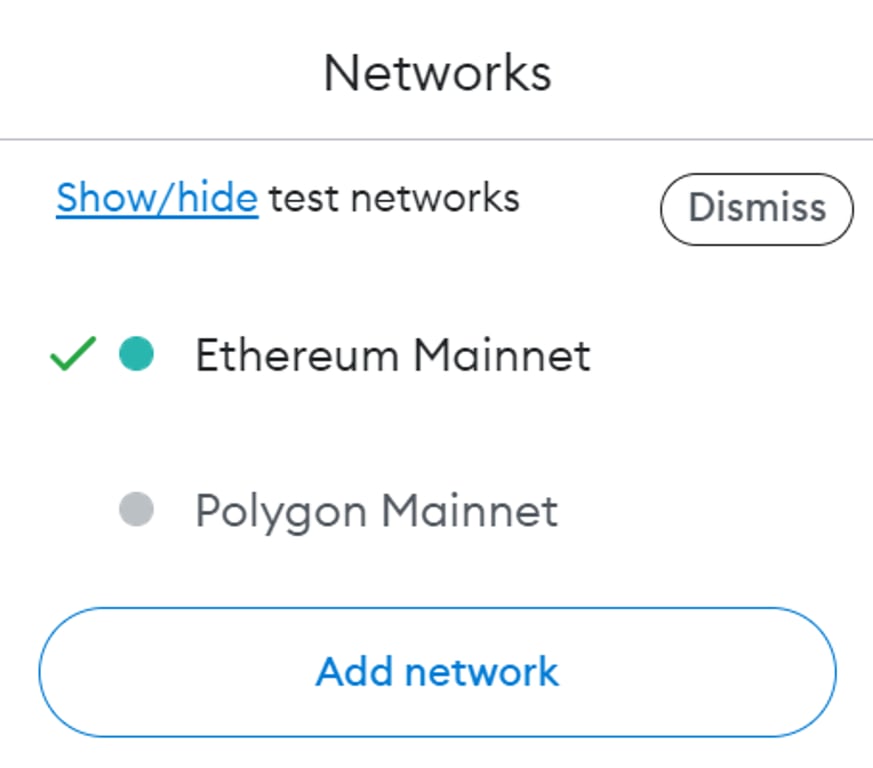Image resolution: width=873 pixels, height=768 pixels.
Task: Click the word "Add" inside the button
Action: tap(355, 672)
